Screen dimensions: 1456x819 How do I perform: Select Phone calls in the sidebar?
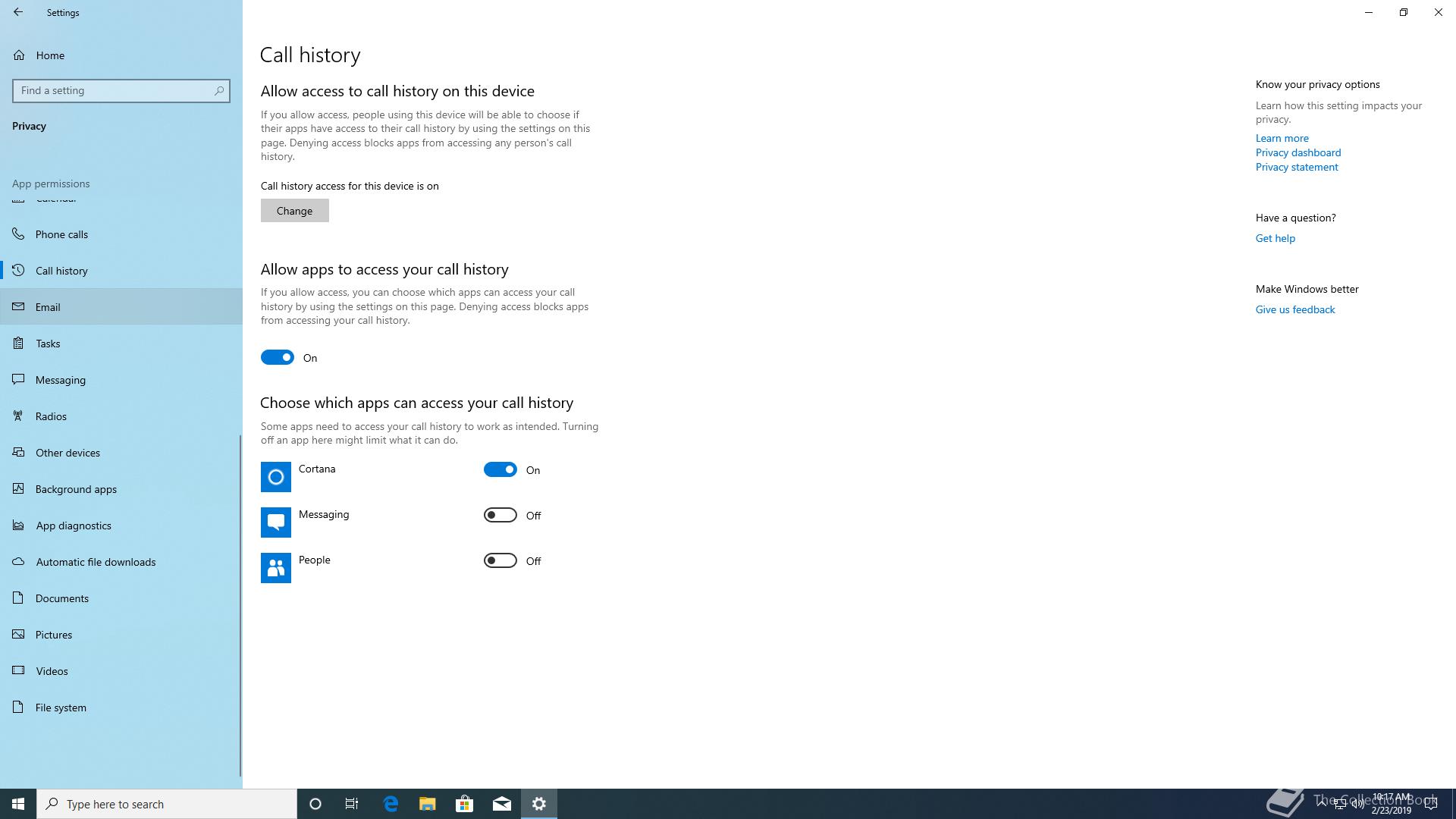61,234
